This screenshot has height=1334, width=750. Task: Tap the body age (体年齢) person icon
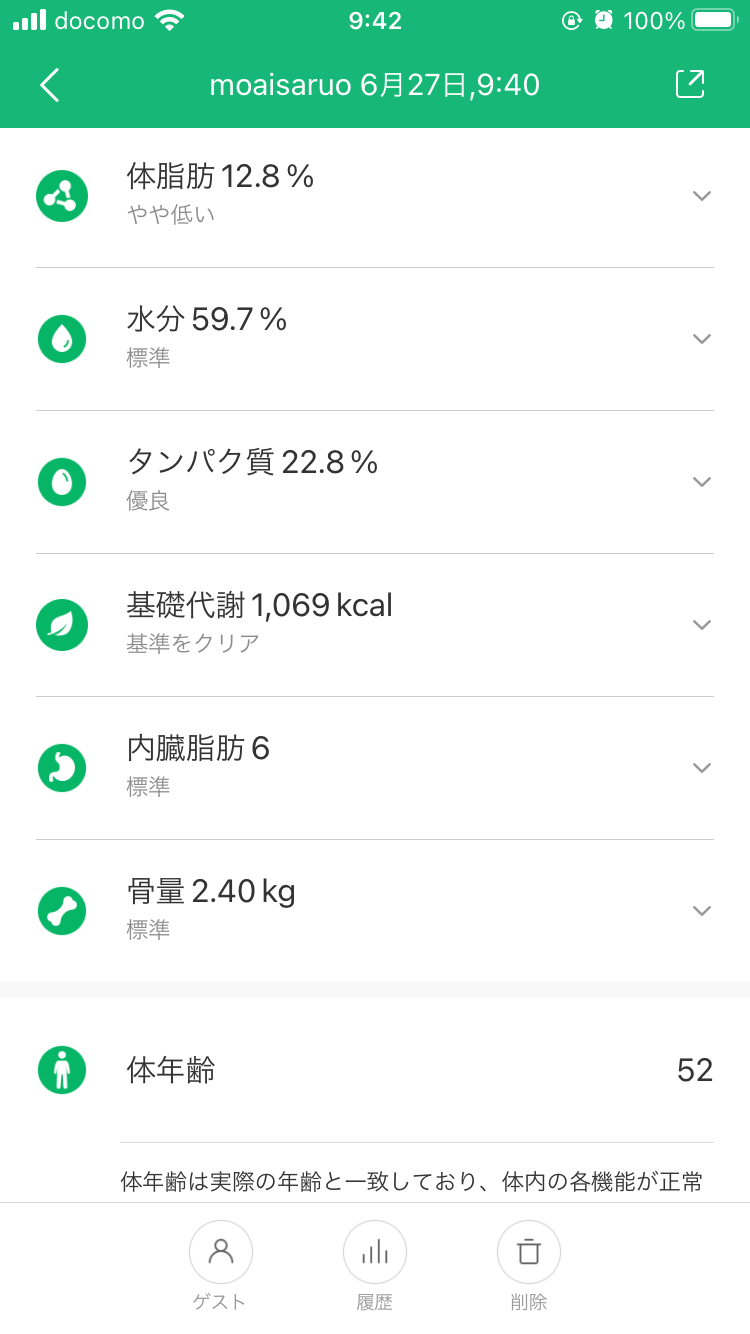pos(62,1070)
